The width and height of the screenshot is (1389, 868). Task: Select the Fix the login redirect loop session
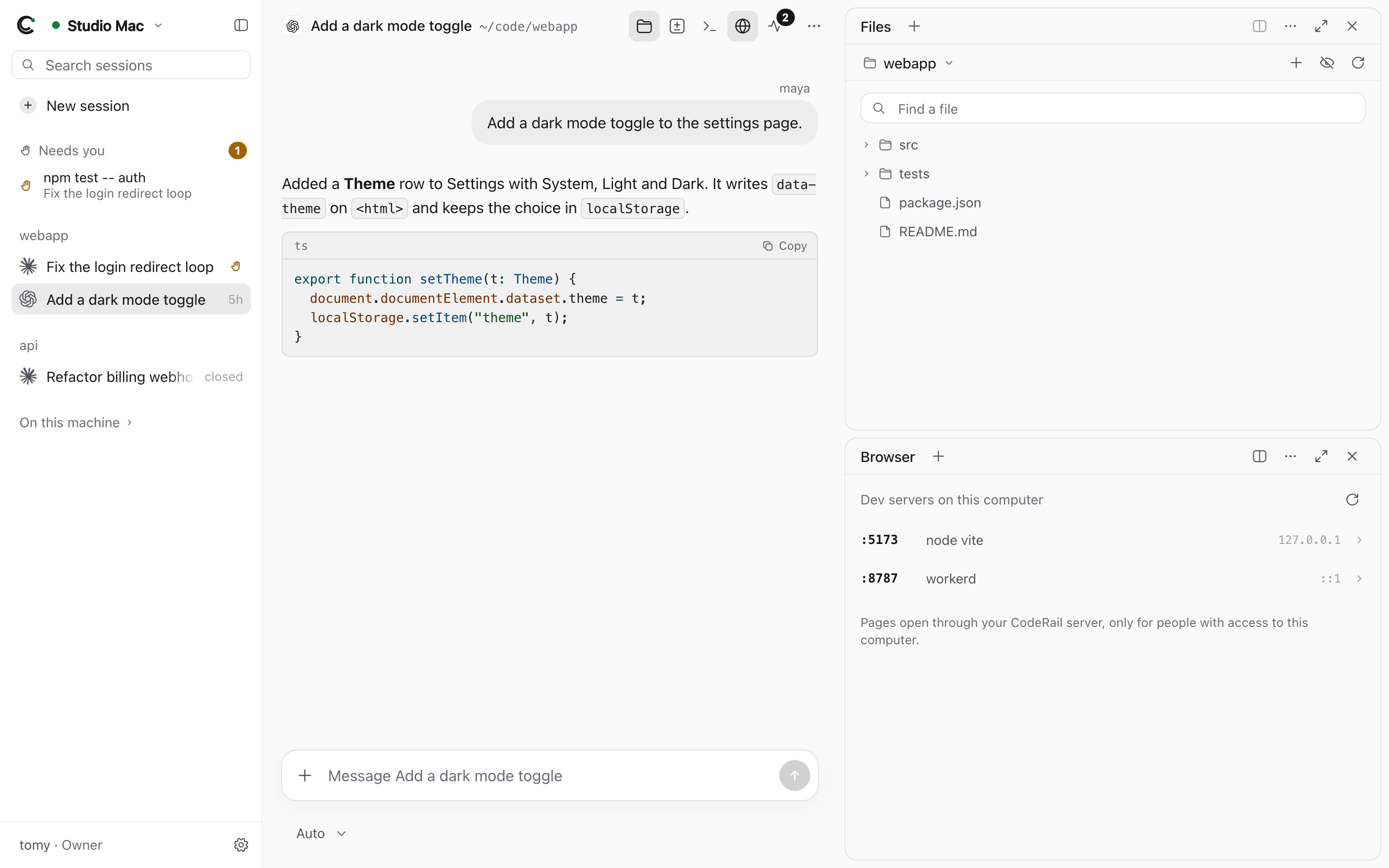[131, 266]
